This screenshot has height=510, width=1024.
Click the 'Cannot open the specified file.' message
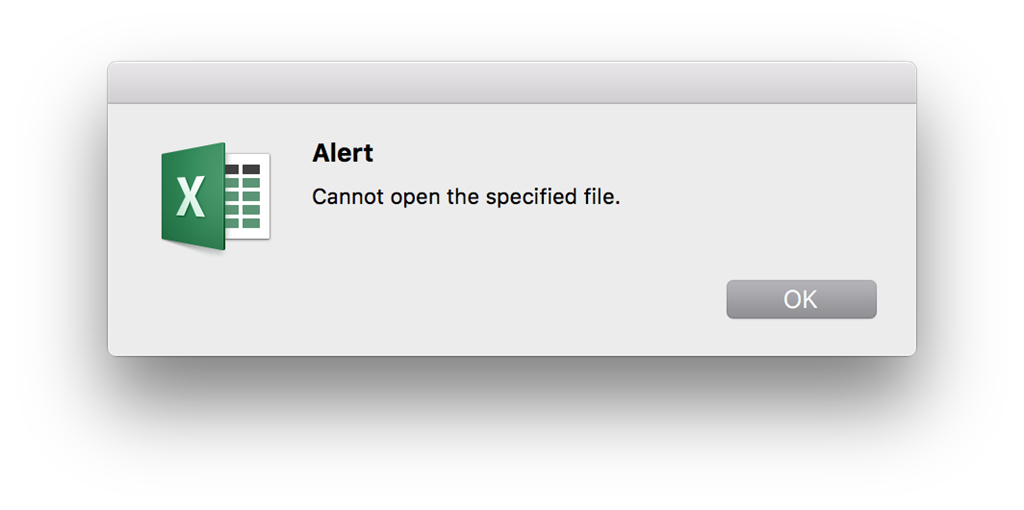point(466,197)
